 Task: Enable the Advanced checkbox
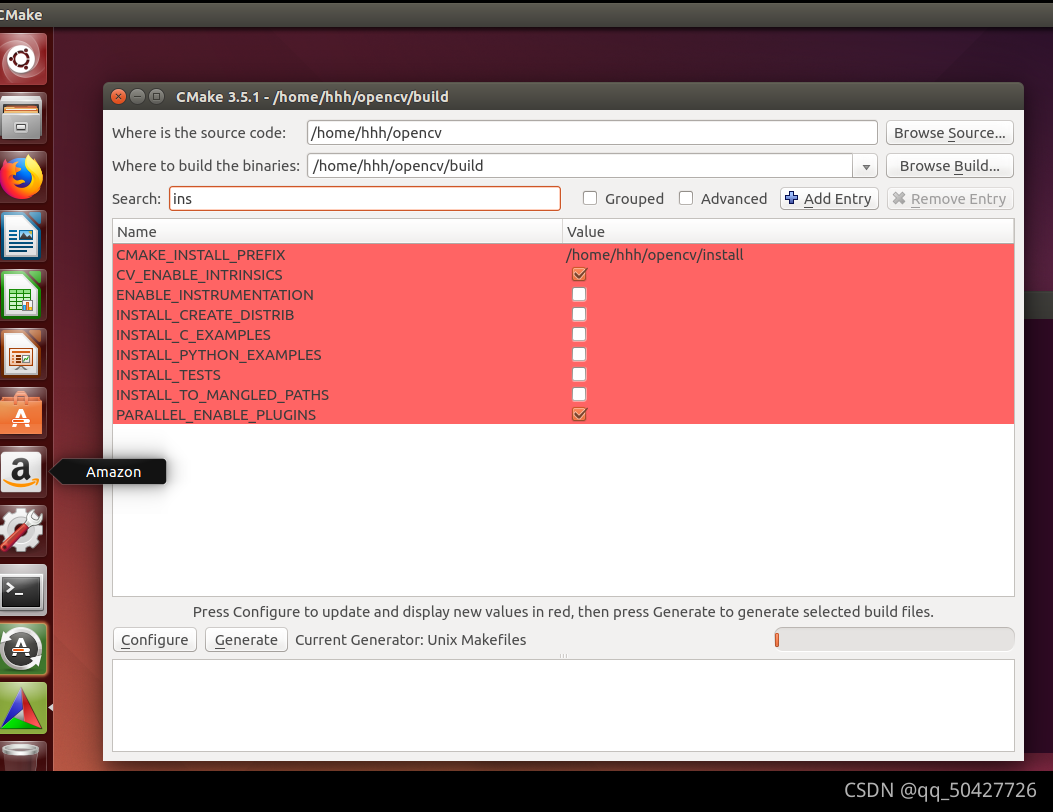686,198
